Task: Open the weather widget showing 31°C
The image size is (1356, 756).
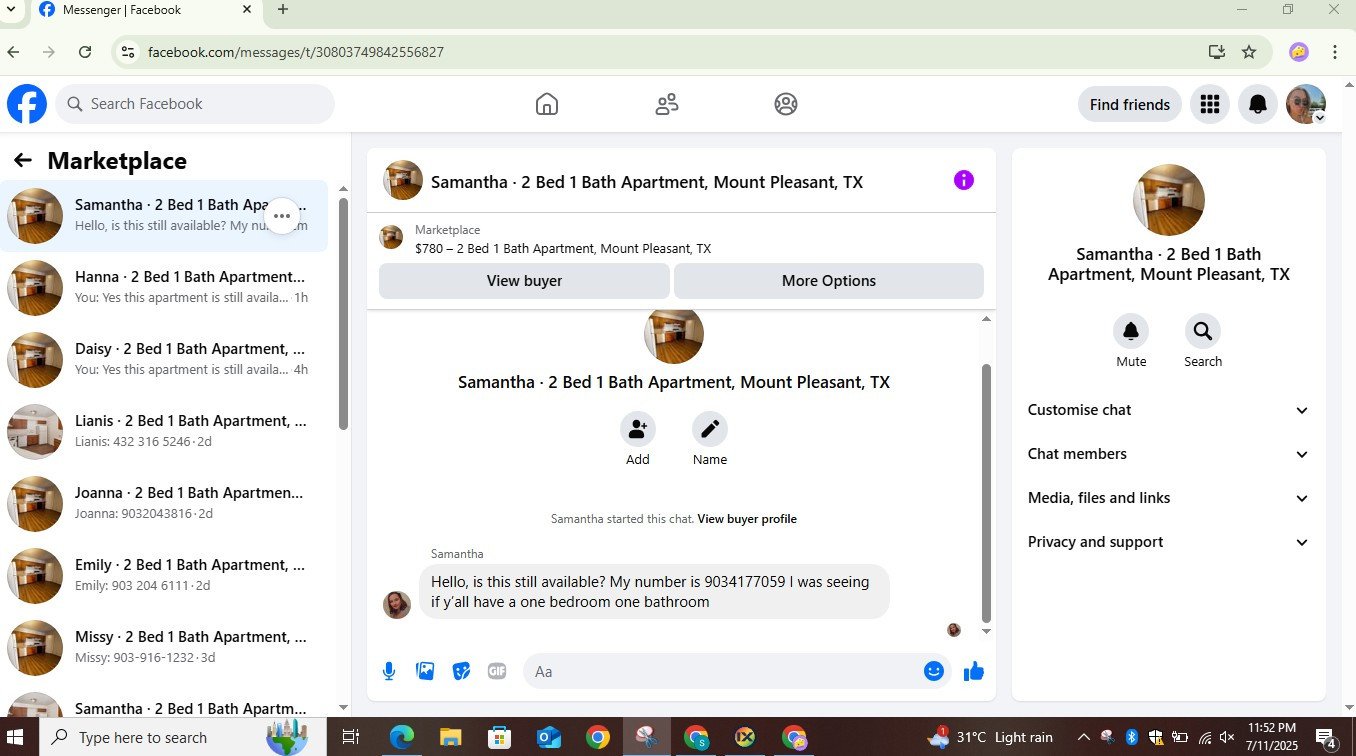Action: pos(990,738)
